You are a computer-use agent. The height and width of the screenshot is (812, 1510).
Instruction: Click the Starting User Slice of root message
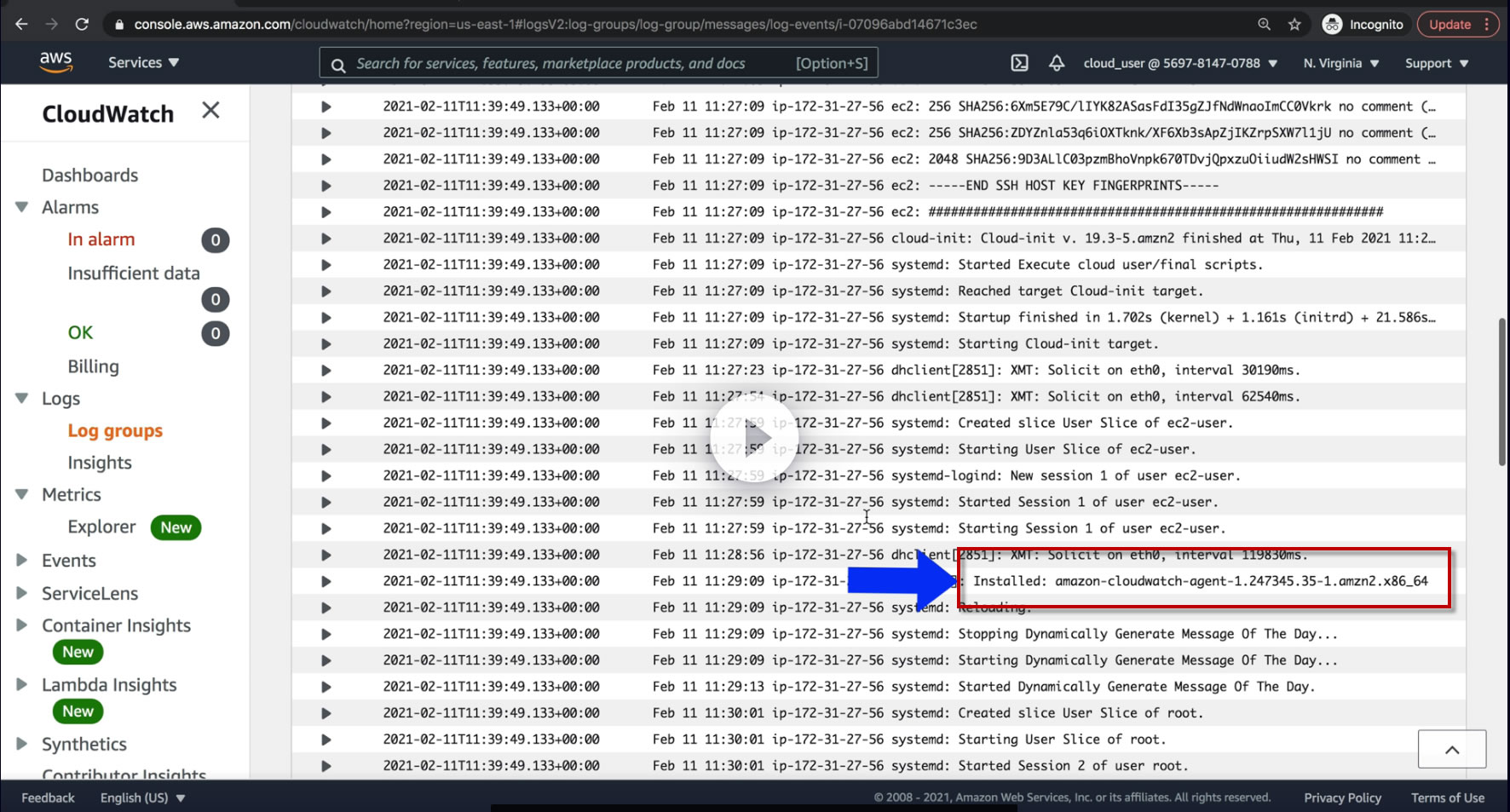click(x=1062, y=740)
